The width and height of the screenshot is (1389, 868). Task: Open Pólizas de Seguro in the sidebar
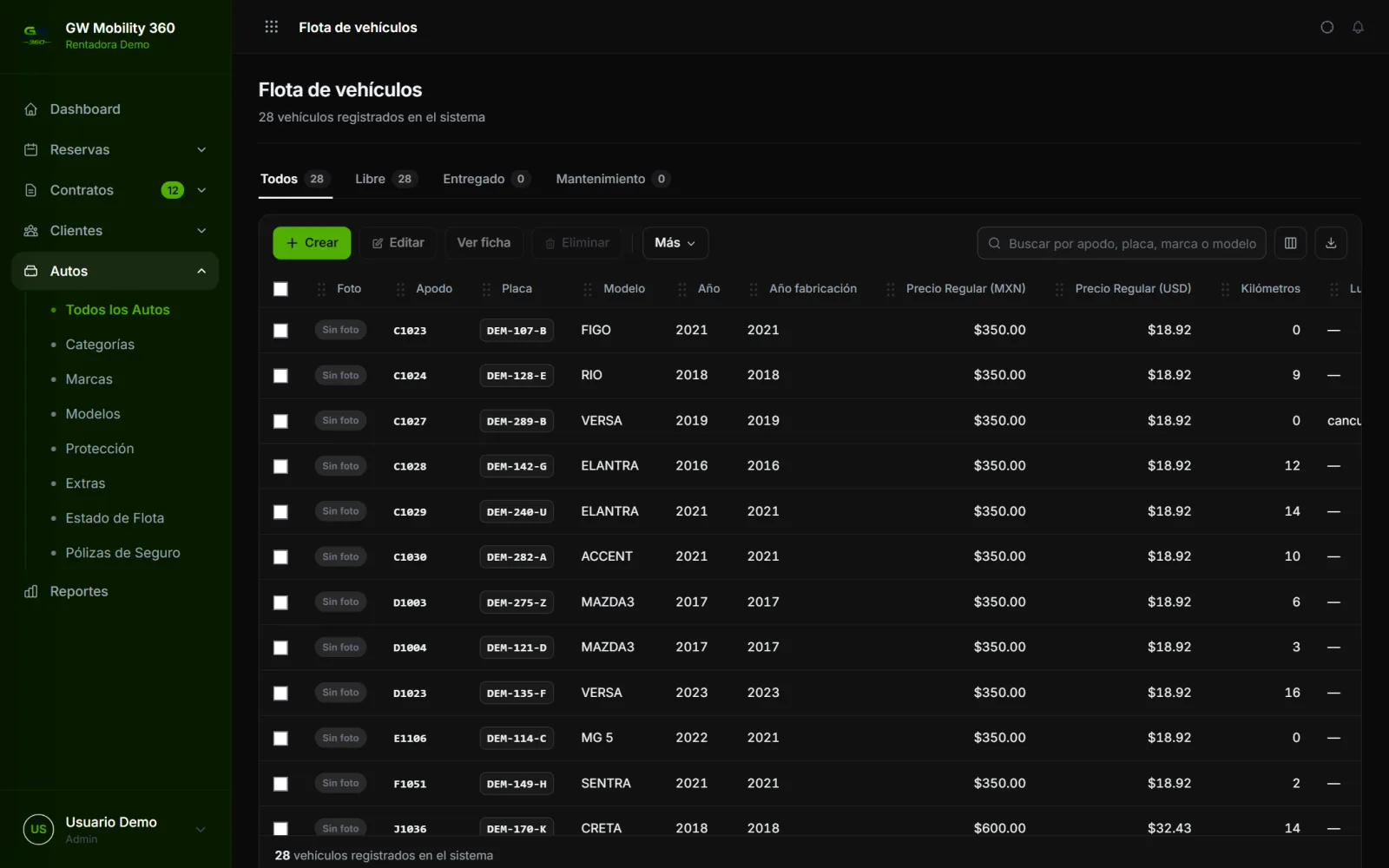123,553
